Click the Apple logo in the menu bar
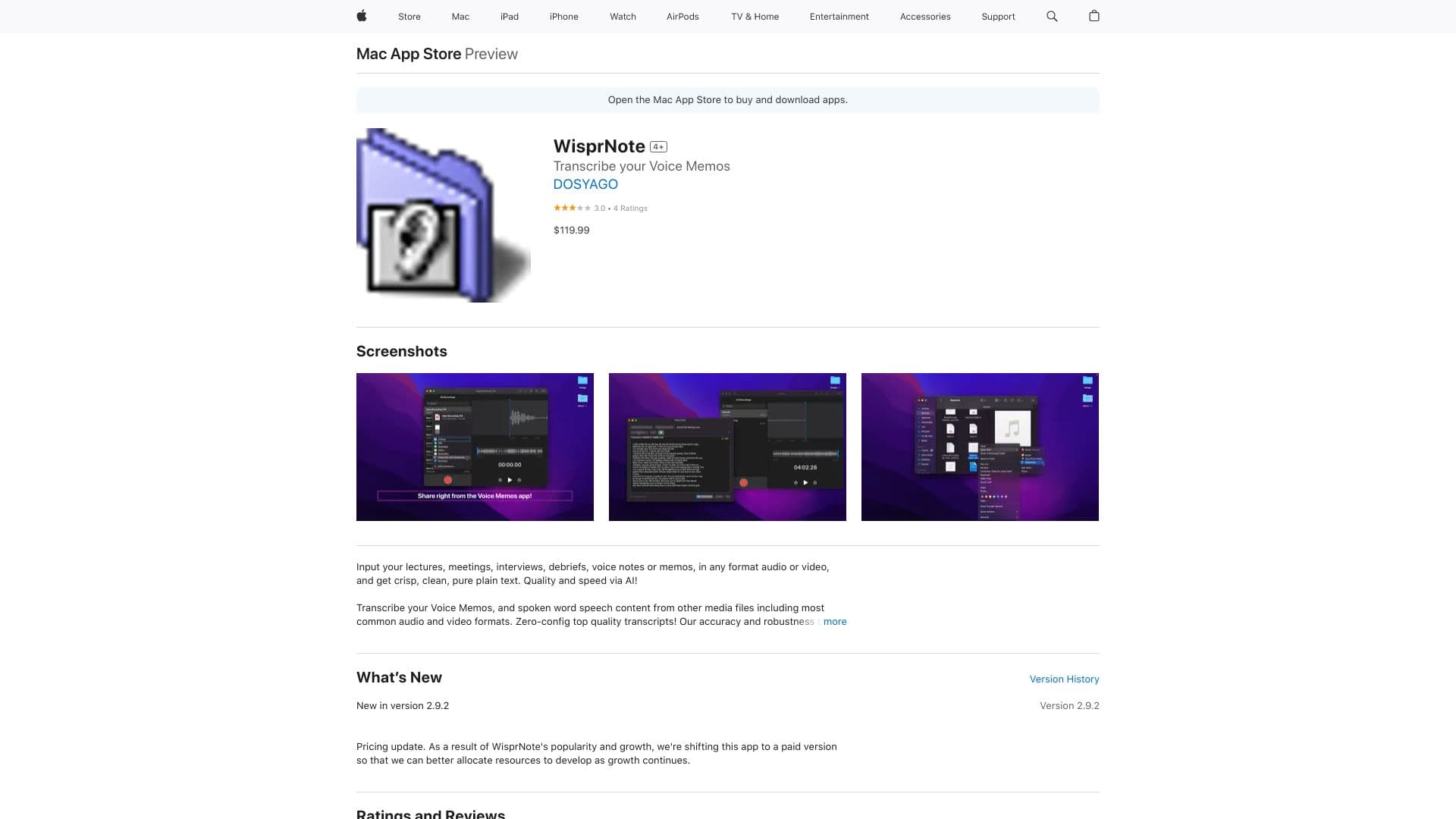 pos(362,16)
